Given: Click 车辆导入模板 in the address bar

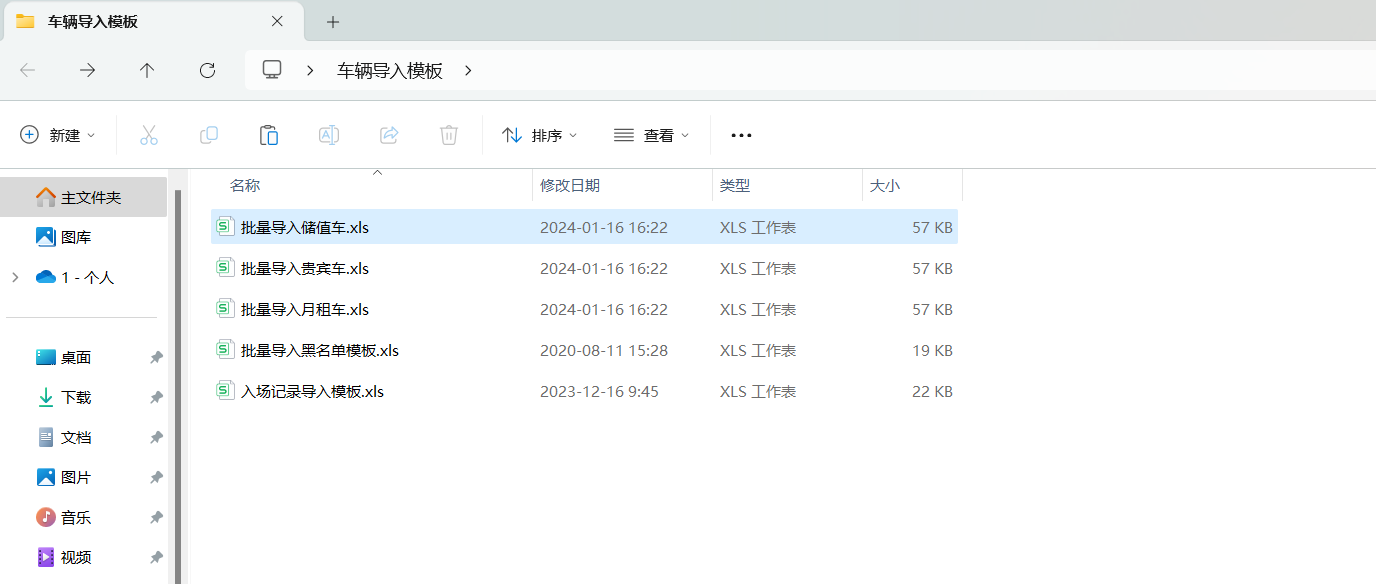Looking at the screenshot, I should click(x=390, y=71).
